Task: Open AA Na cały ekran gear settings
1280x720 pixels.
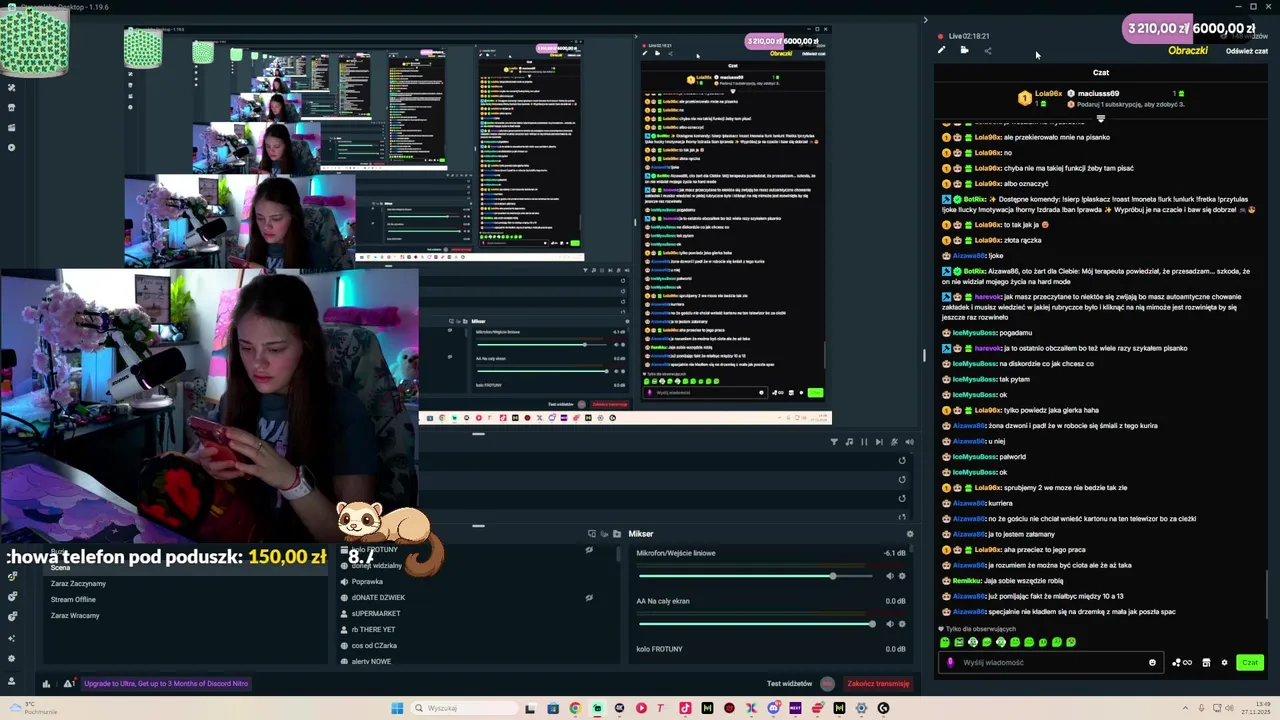Action: pos(902,624)
